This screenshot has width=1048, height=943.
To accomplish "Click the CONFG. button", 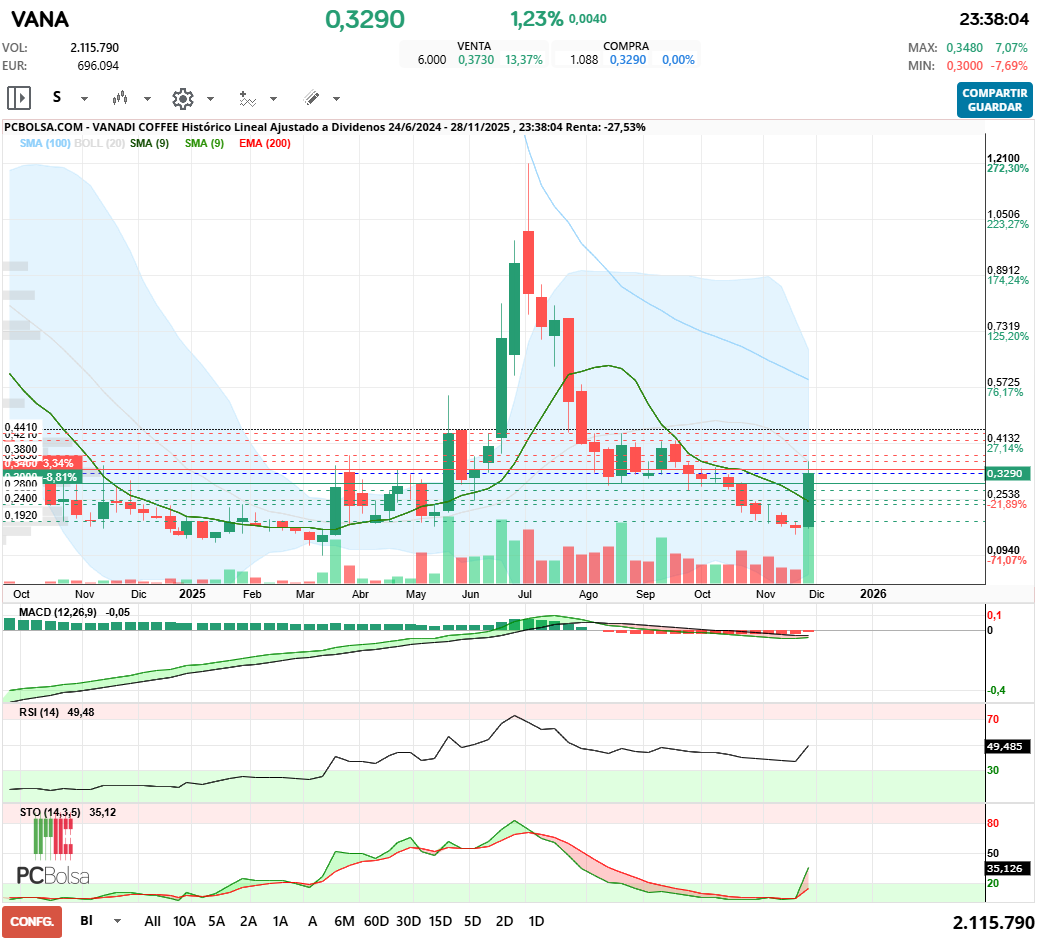I will pyautogui.click(x=32, y=922).
